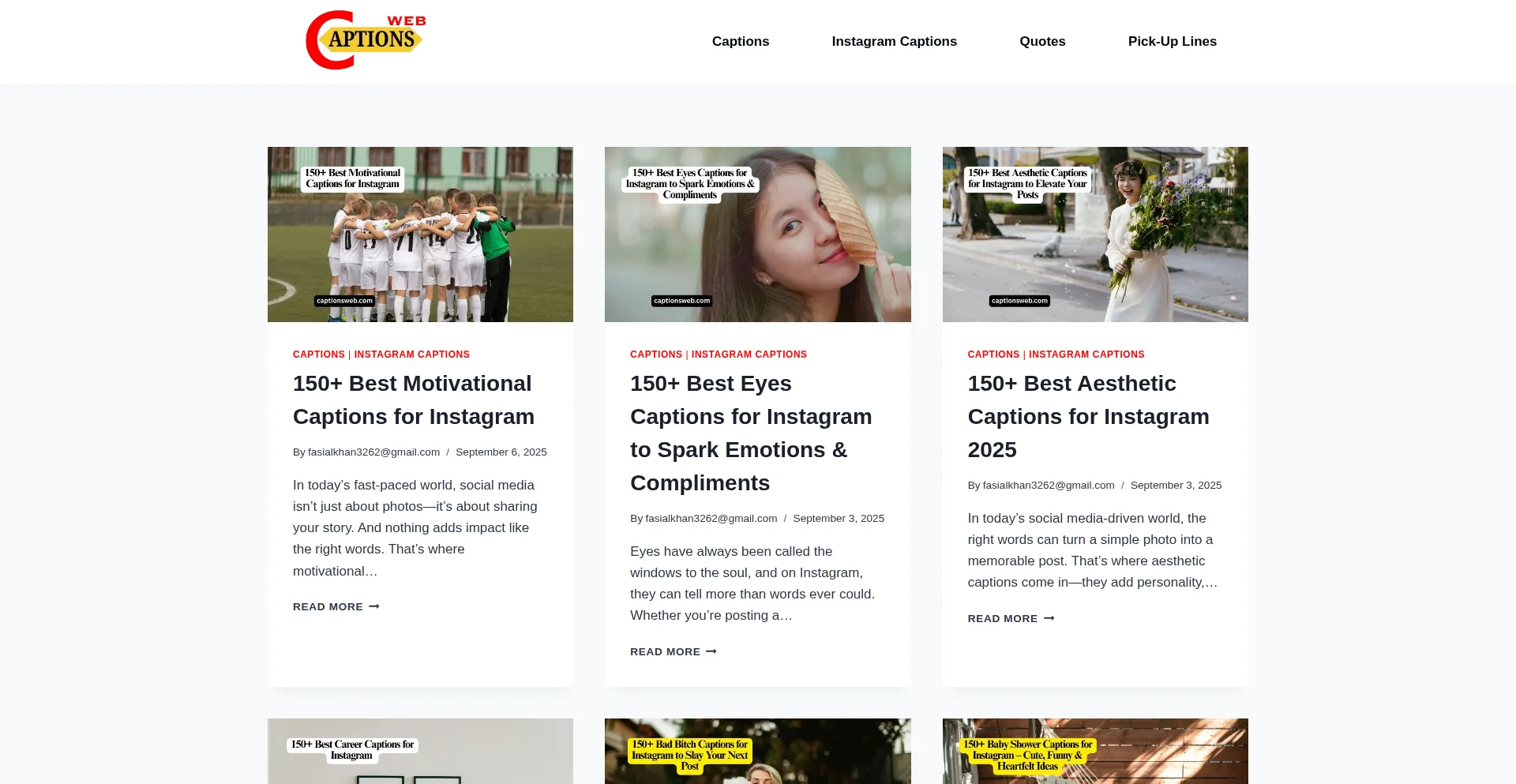1516x784 pixels.
Task: Click the '150+ Best Motivational Captions' title
Action: coord(413,400)
